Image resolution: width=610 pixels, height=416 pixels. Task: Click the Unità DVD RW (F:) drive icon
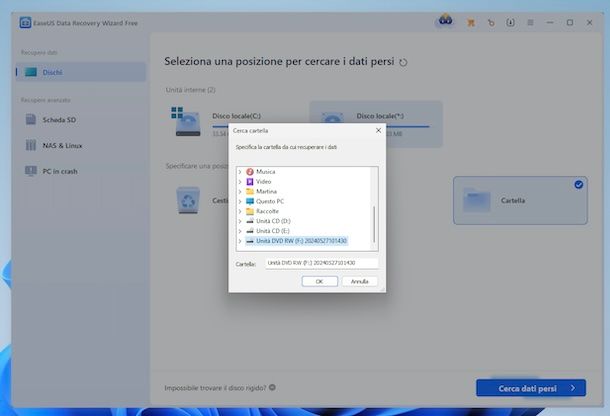(x=250, y=241)
